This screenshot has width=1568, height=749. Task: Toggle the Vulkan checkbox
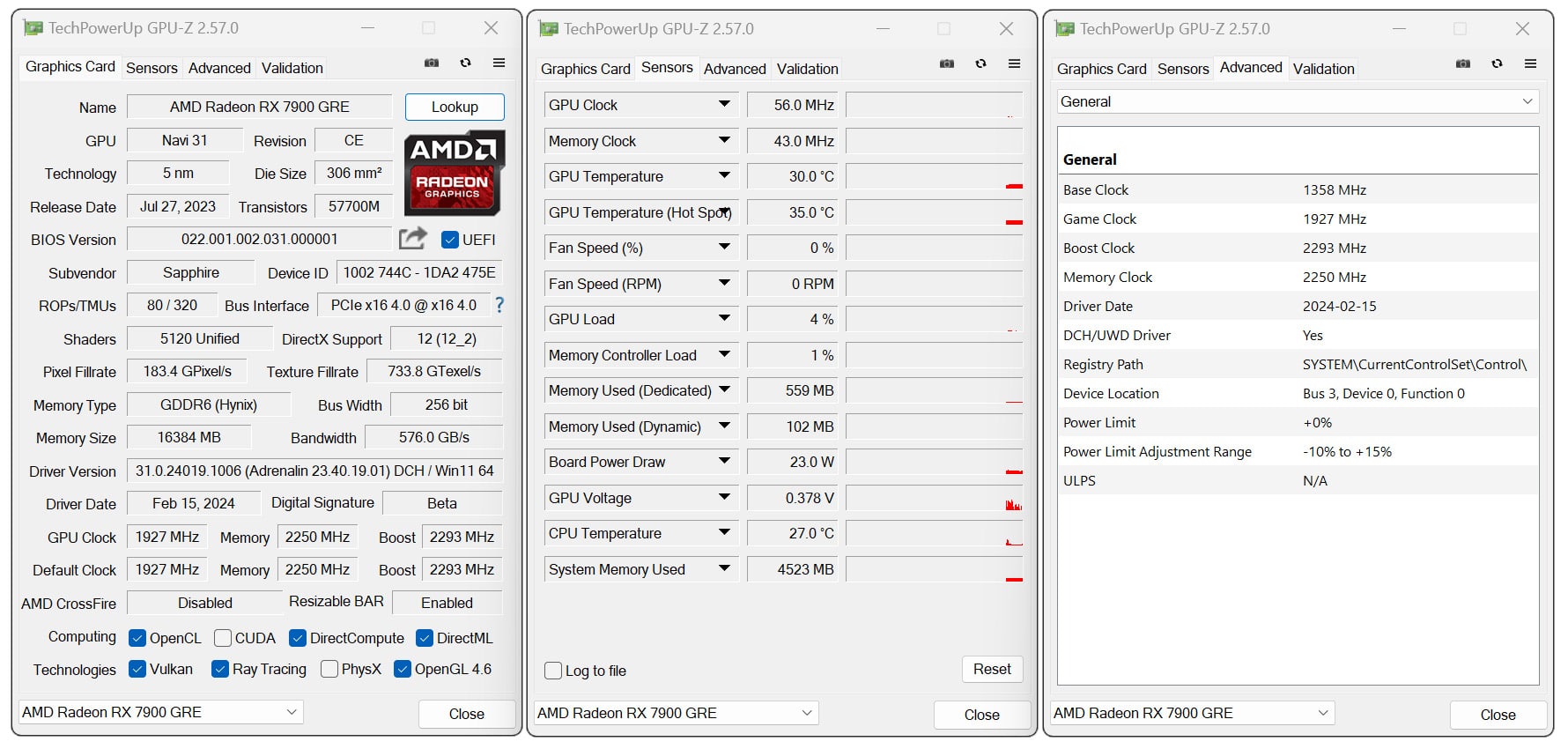tap(137, 670)
